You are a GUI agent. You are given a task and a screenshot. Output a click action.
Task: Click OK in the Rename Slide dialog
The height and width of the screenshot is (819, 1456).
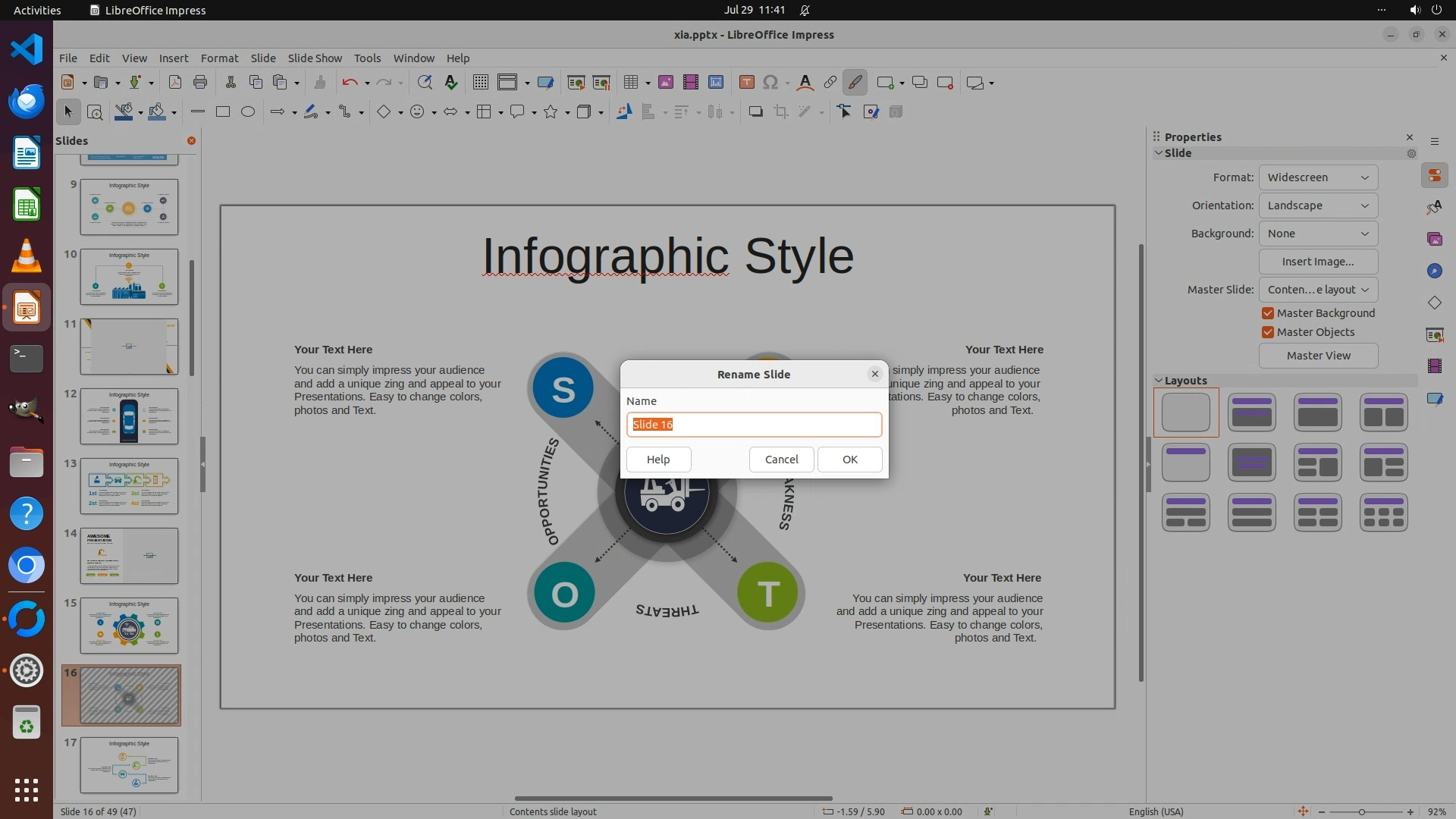coord(849,460)
